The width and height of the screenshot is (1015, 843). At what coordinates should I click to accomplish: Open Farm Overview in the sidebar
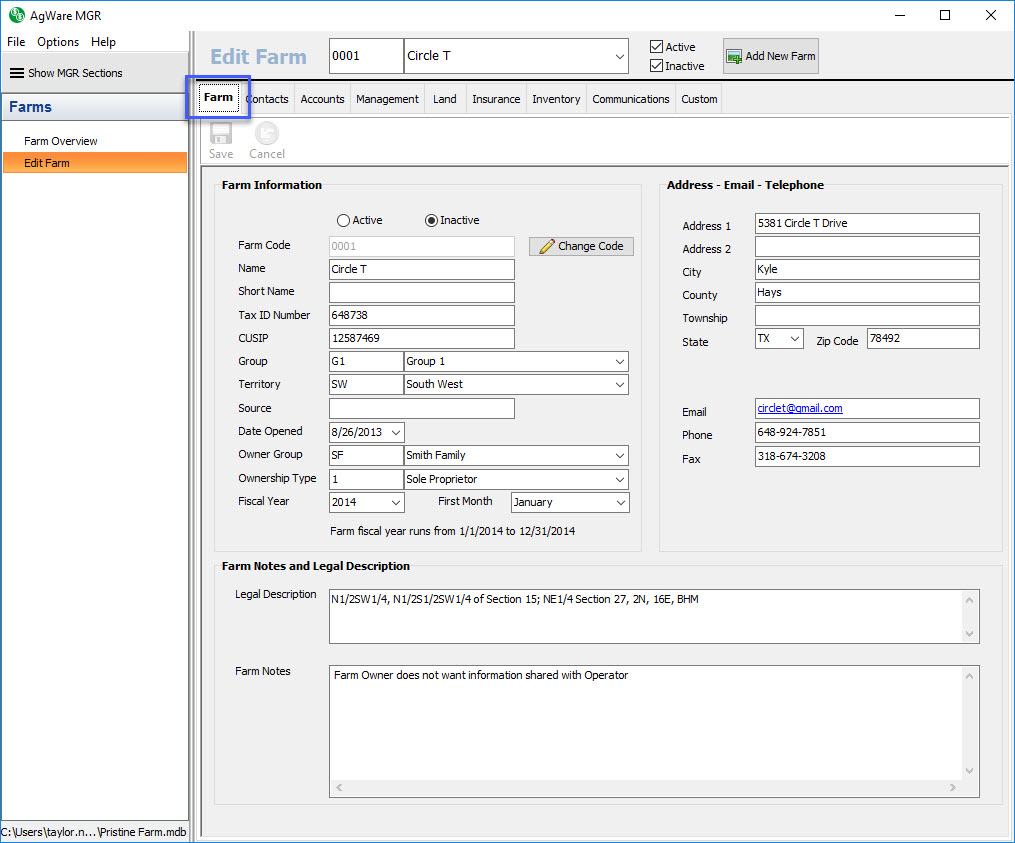[61, 141]
